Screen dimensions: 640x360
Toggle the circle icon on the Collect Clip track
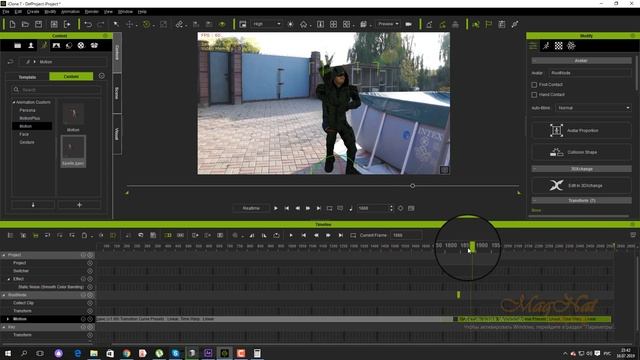pyautogui.click(x=90, y=303)
